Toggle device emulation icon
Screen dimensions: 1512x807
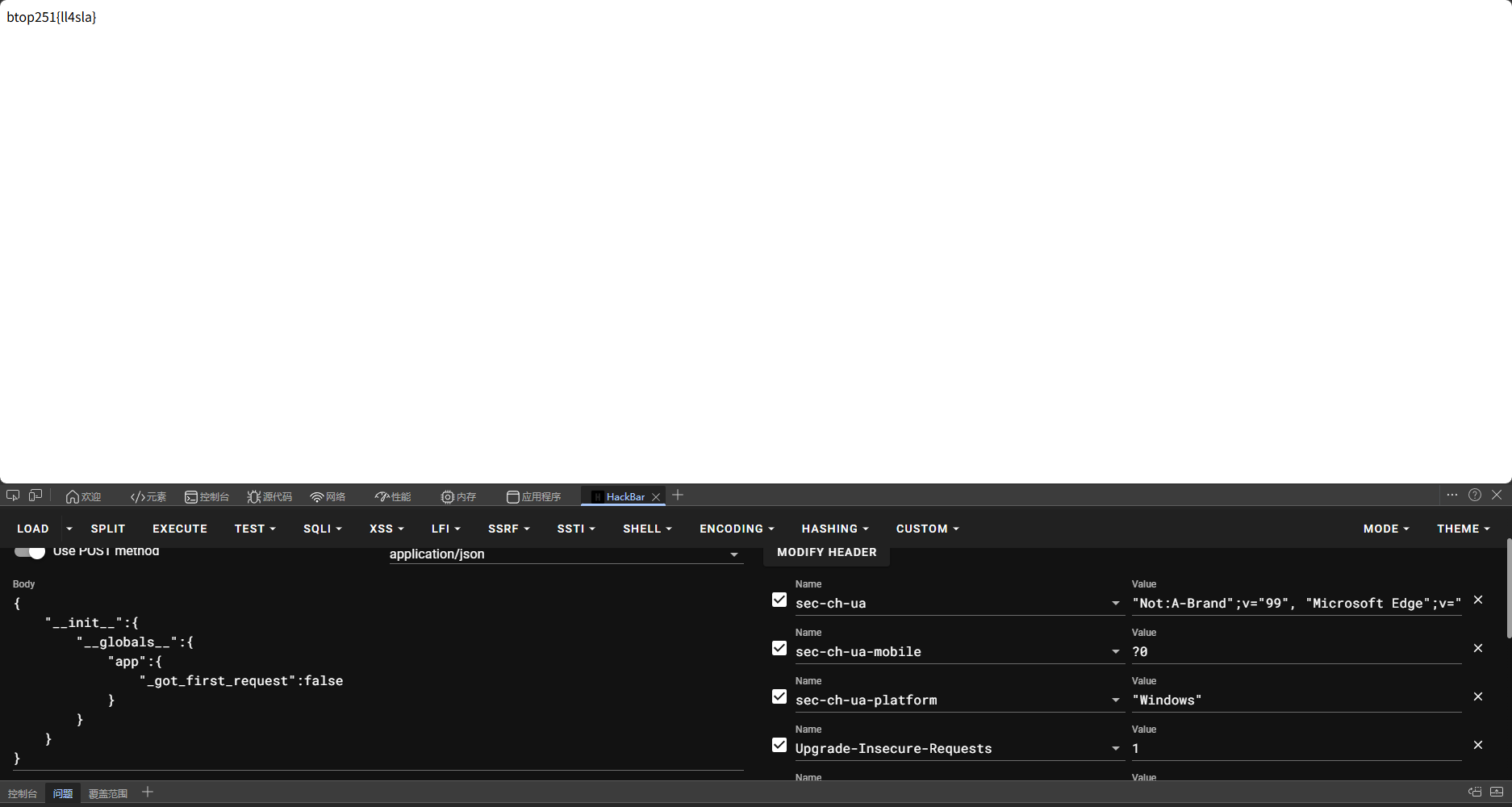[36, 495]
